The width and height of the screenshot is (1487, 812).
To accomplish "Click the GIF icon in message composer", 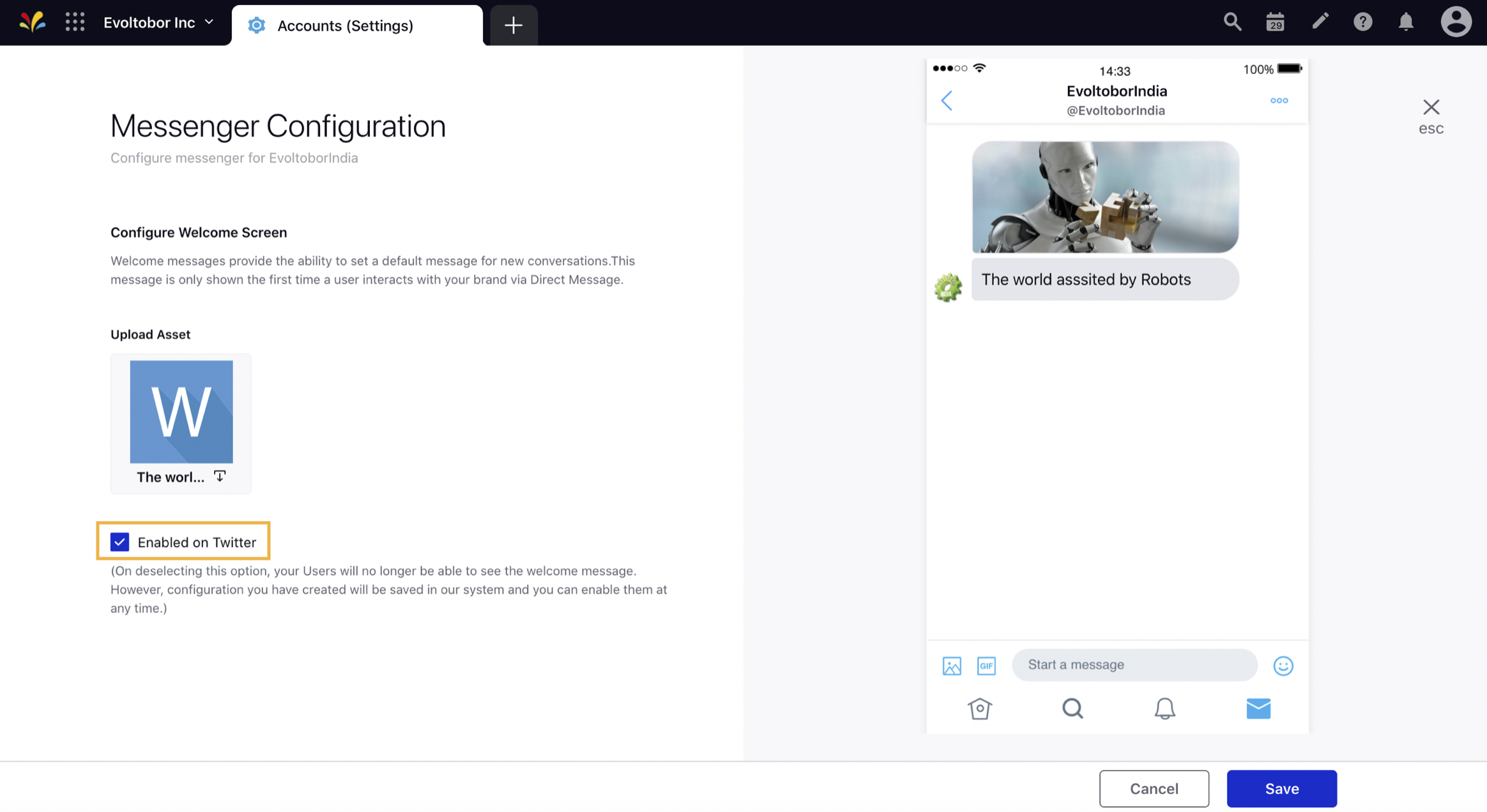I will coord(986,665).
